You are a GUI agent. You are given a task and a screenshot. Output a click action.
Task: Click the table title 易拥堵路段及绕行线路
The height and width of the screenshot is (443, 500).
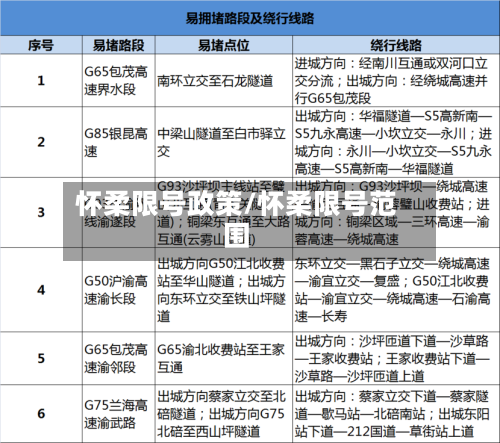250,18
